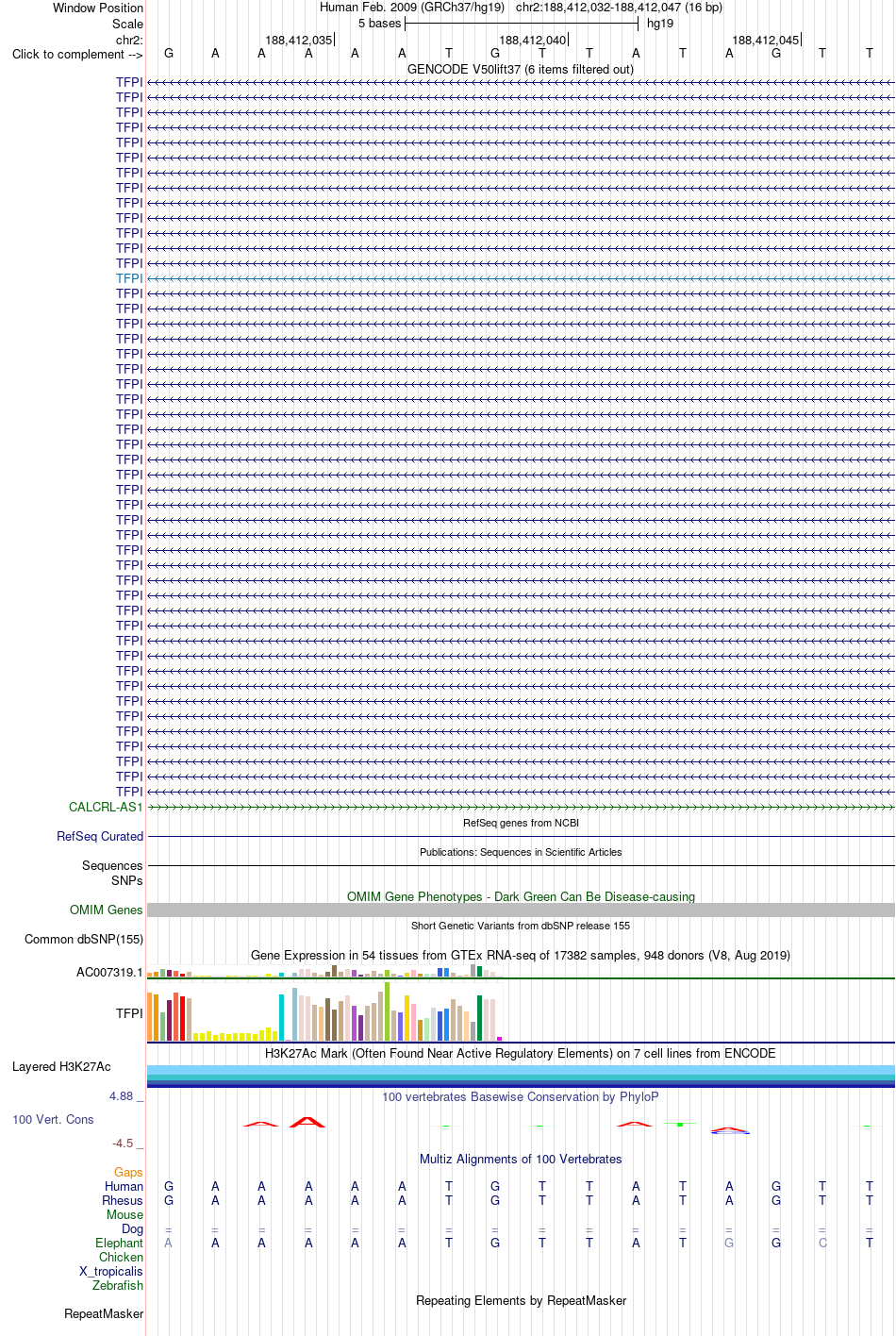Click the CALCRL-AS1 transcript arrow line
Screen dimensions: 896x1336
(521, 807)
